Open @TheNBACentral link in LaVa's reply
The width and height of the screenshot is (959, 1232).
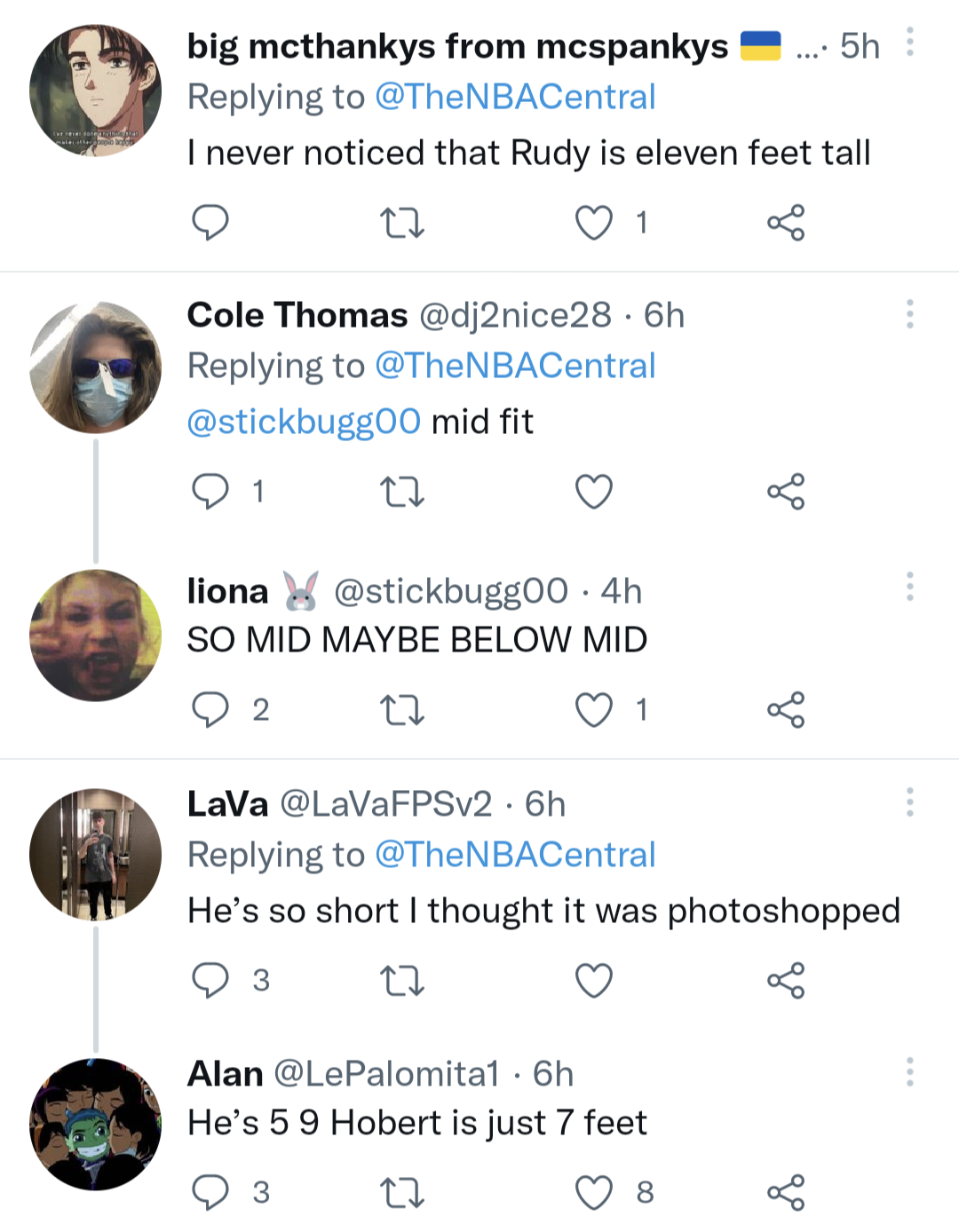pos(515,855)
